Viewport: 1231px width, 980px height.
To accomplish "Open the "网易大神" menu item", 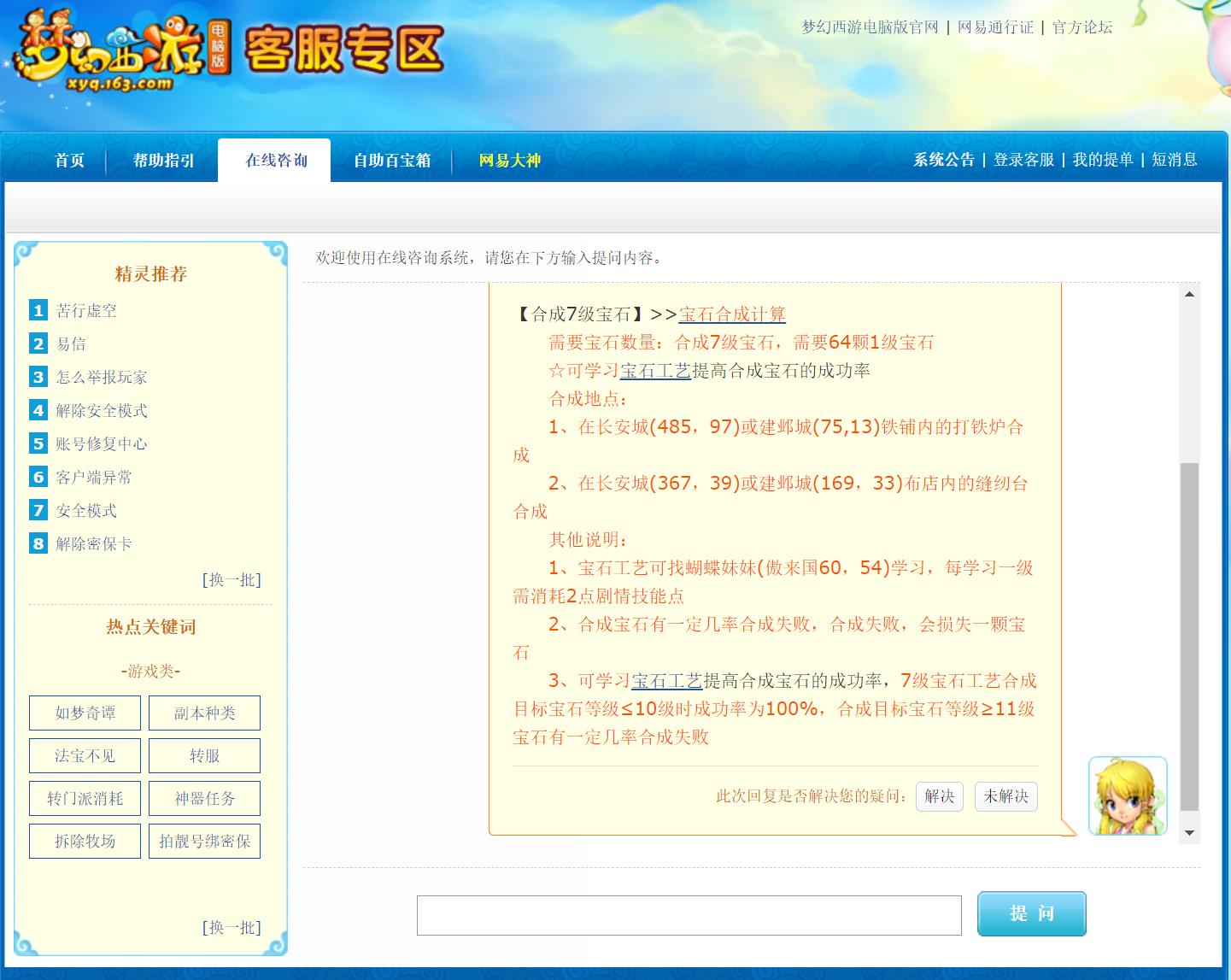I will pyautogui.click(x=507, y=160).
